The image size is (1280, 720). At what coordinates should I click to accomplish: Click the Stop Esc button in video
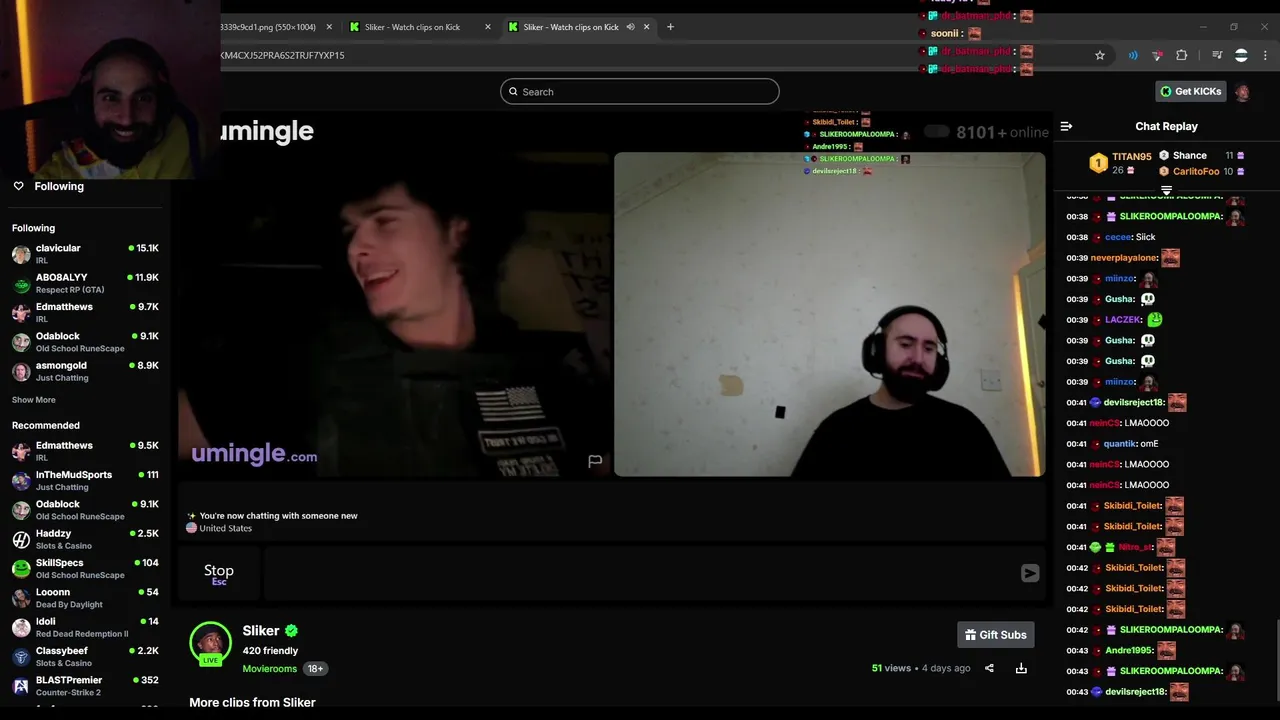(219, 573)
